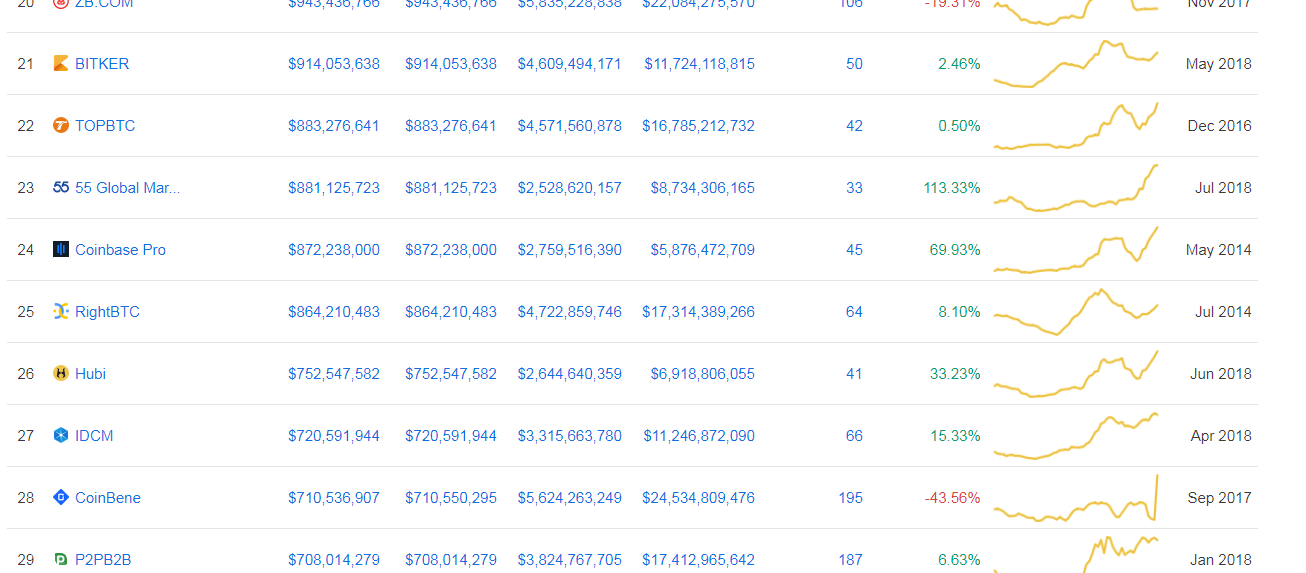Open the TOPBTC exchange link
Image resolution: width=1306 pixels, height=573 pixels.
click(105, 126)
